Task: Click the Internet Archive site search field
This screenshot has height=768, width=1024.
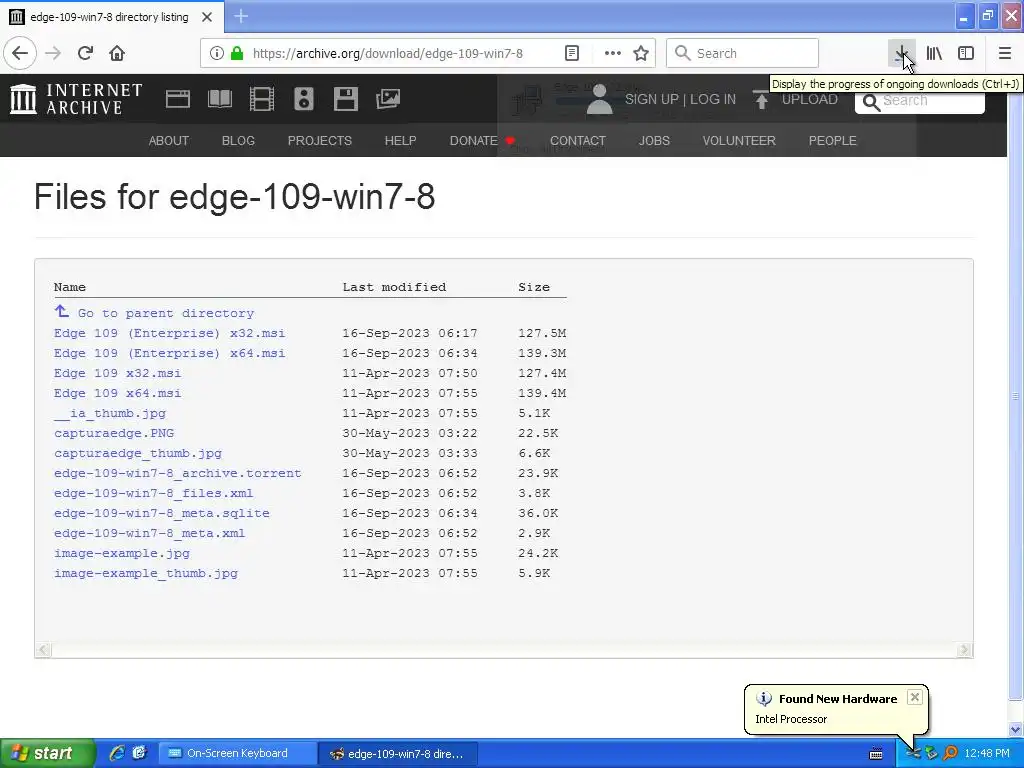Action: pyautogui.click(x=920, y=101)
